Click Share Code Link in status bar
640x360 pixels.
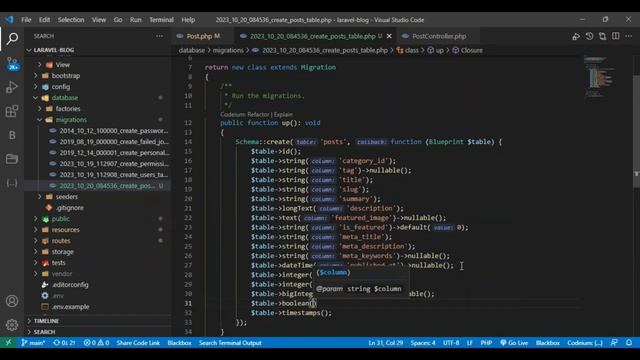[x=138, y=343]
